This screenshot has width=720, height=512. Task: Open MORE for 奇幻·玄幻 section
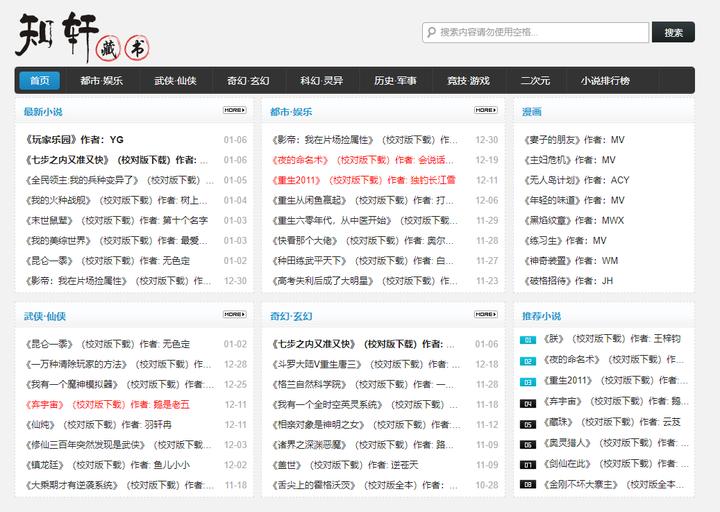[x=486, y=315]
